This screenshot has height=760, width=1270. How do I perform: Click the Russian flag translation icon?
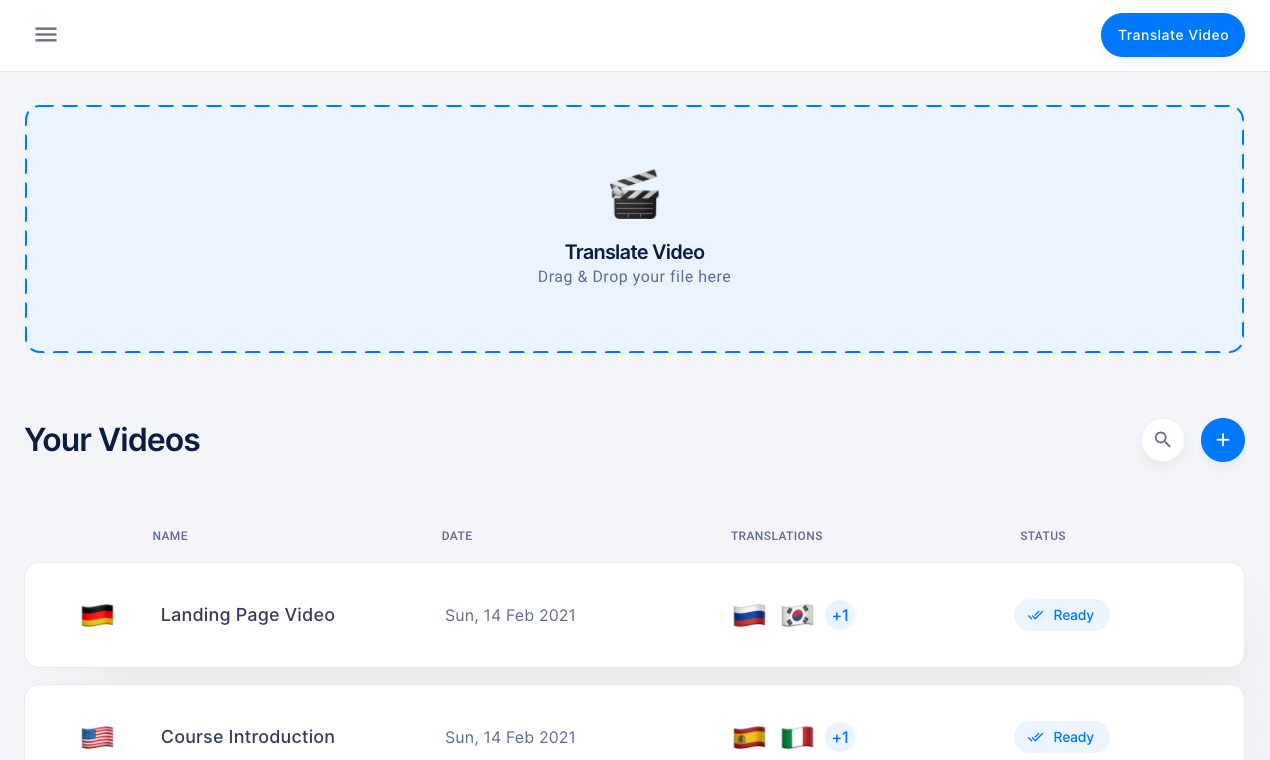(x=749, y=615)
